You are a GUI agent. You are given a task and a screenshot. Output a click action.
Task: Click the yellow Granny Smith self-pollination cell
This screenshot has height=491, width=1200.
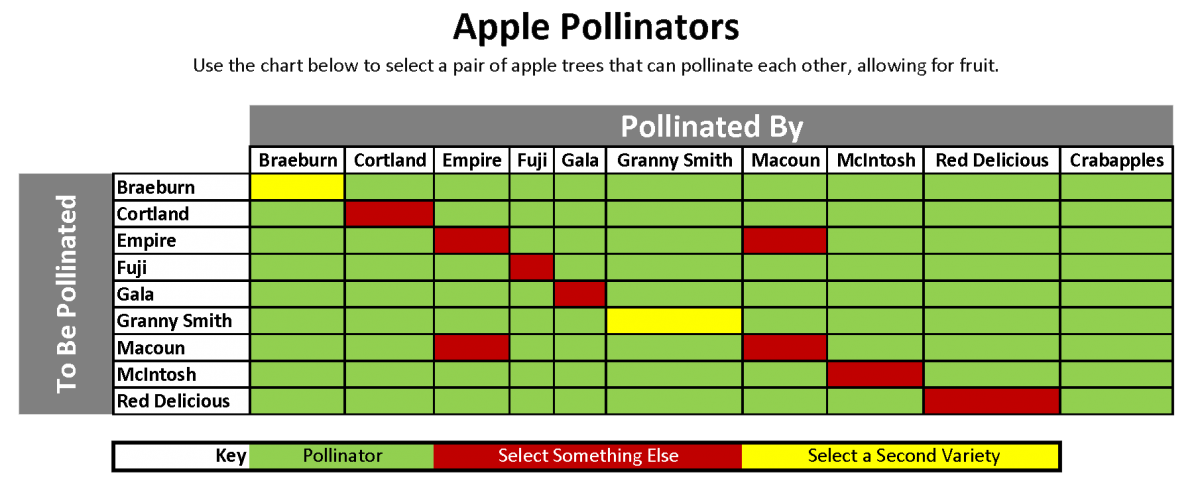673,321
